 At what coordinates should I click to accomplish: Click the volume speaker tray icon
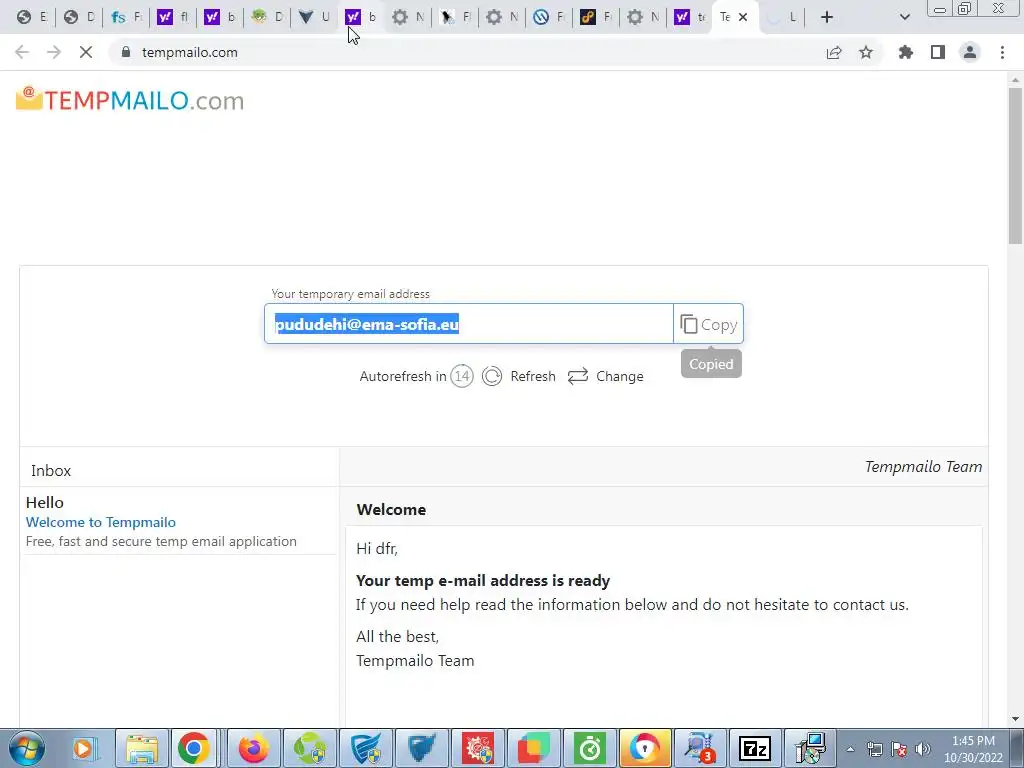tap(923, 749)
